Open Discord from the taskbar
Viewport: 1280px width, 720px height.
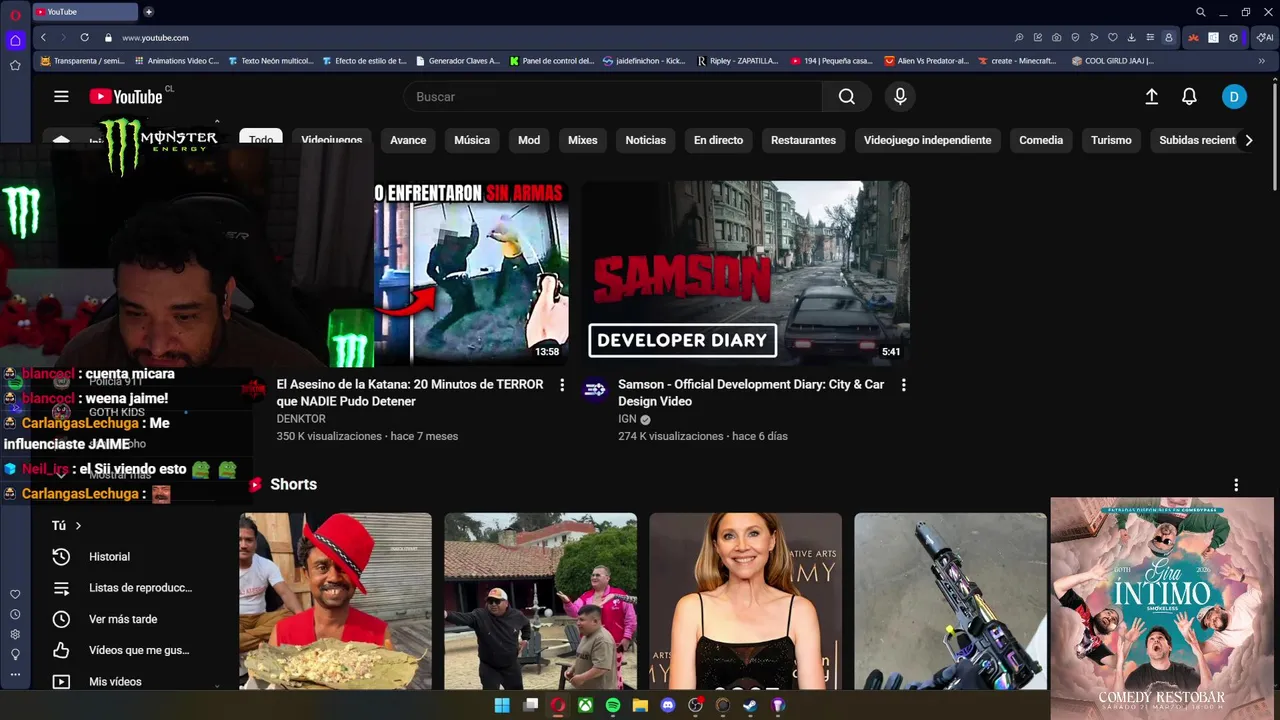click(x=668, y=705)
